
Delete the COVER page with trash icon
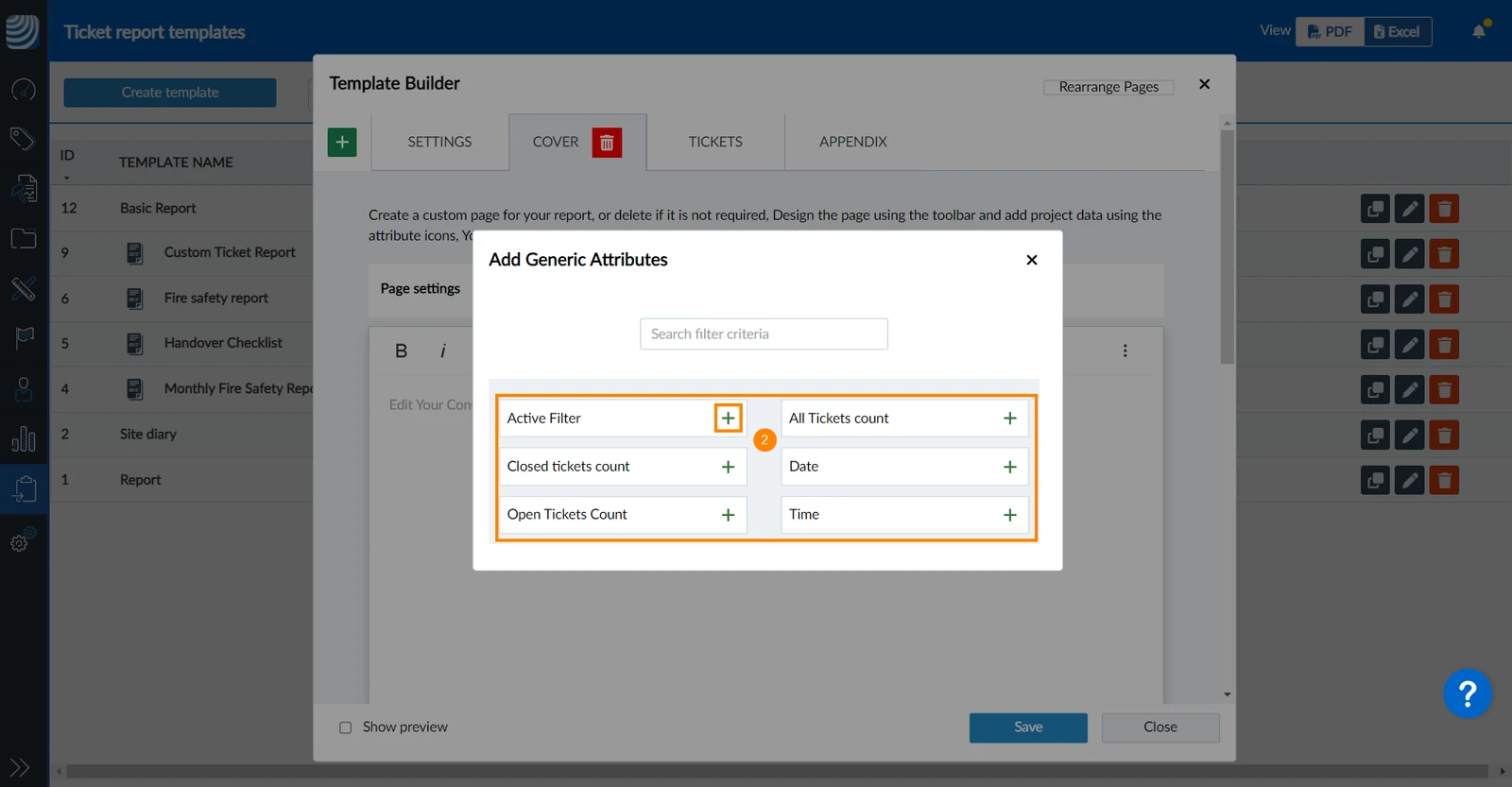tap(607, 143)
